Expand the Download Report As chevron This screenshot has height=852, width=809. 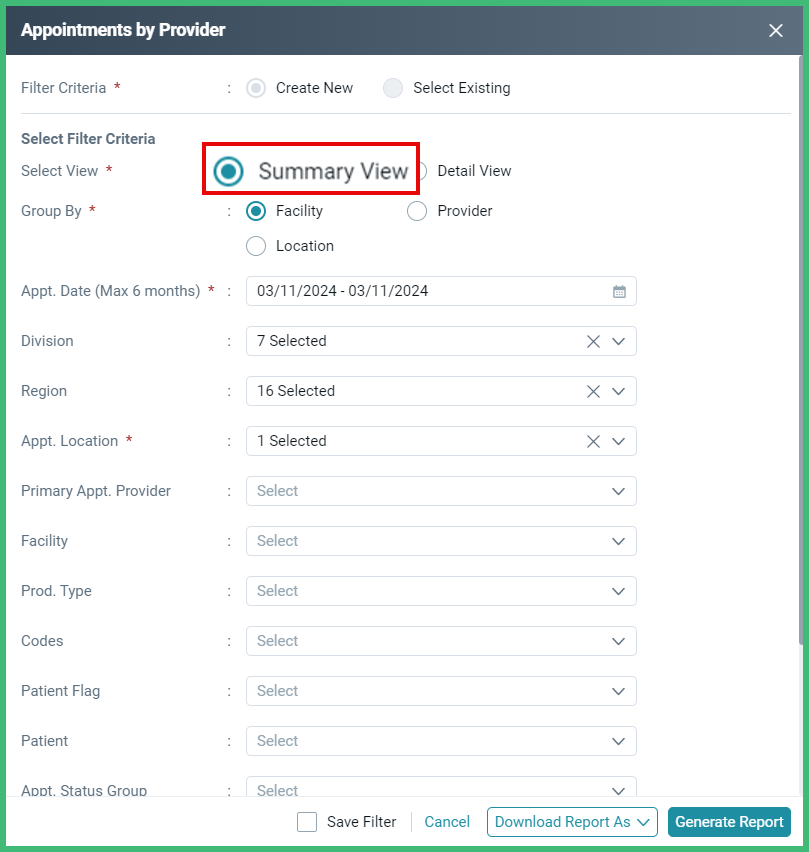click(x=644, y=822)
